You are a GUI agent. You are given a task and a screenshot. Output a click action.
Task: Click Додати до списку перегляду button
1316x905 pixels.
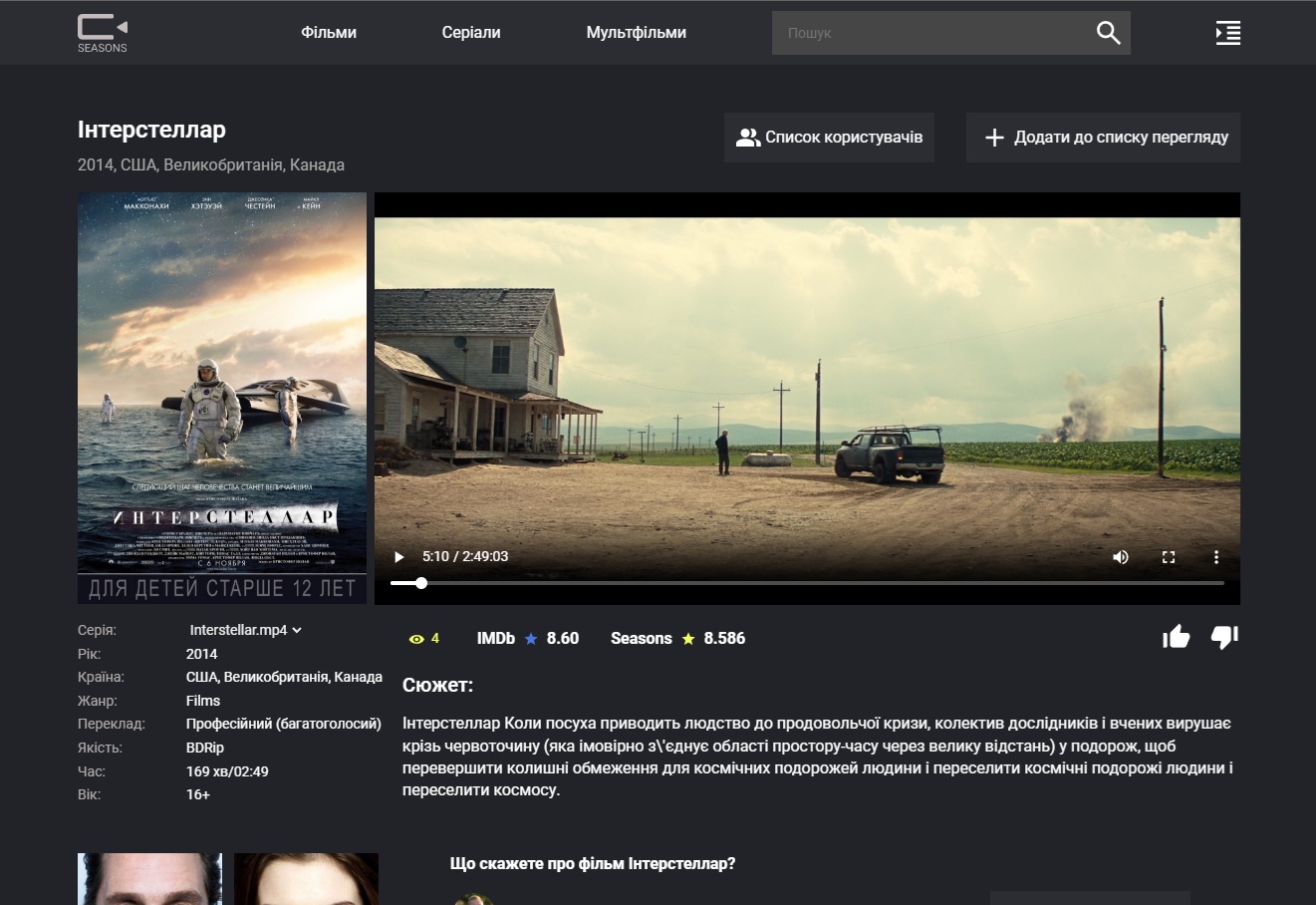(x=1103, y=138)
